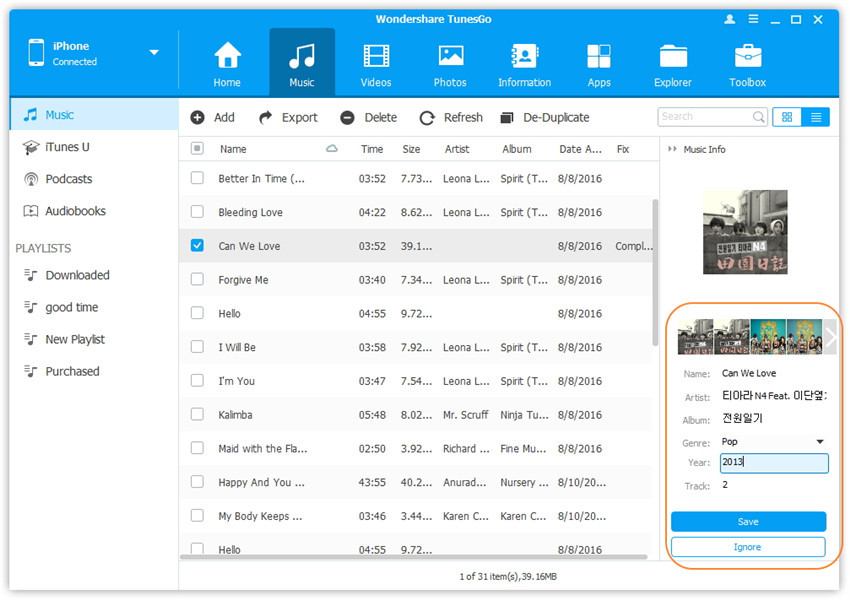Collapse the Music Info panel arrow

[671, 150]
